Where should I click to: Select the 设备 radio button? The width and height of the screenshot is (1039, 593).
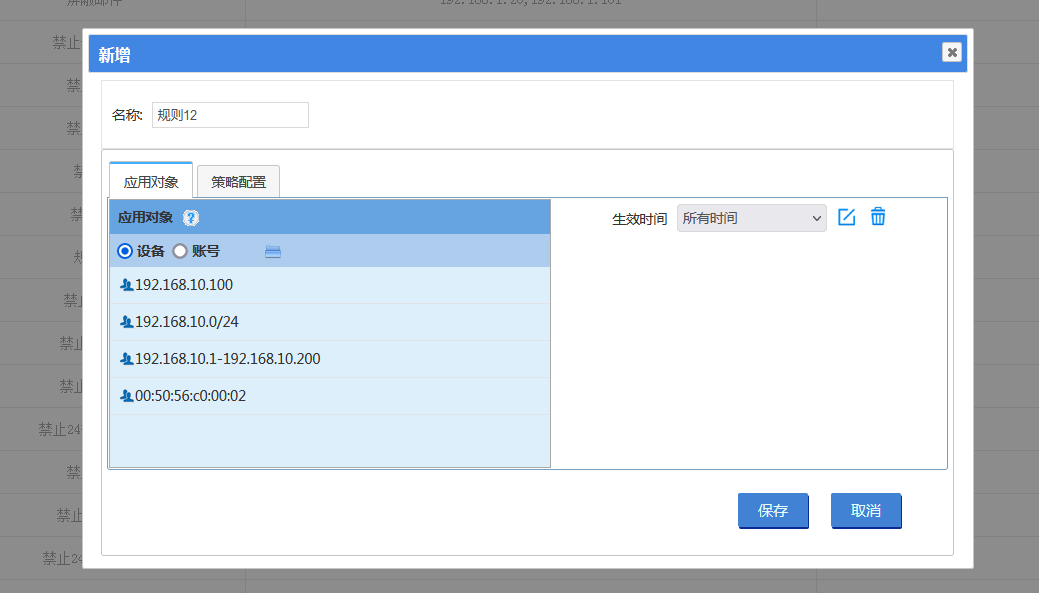tap(125, 251)
